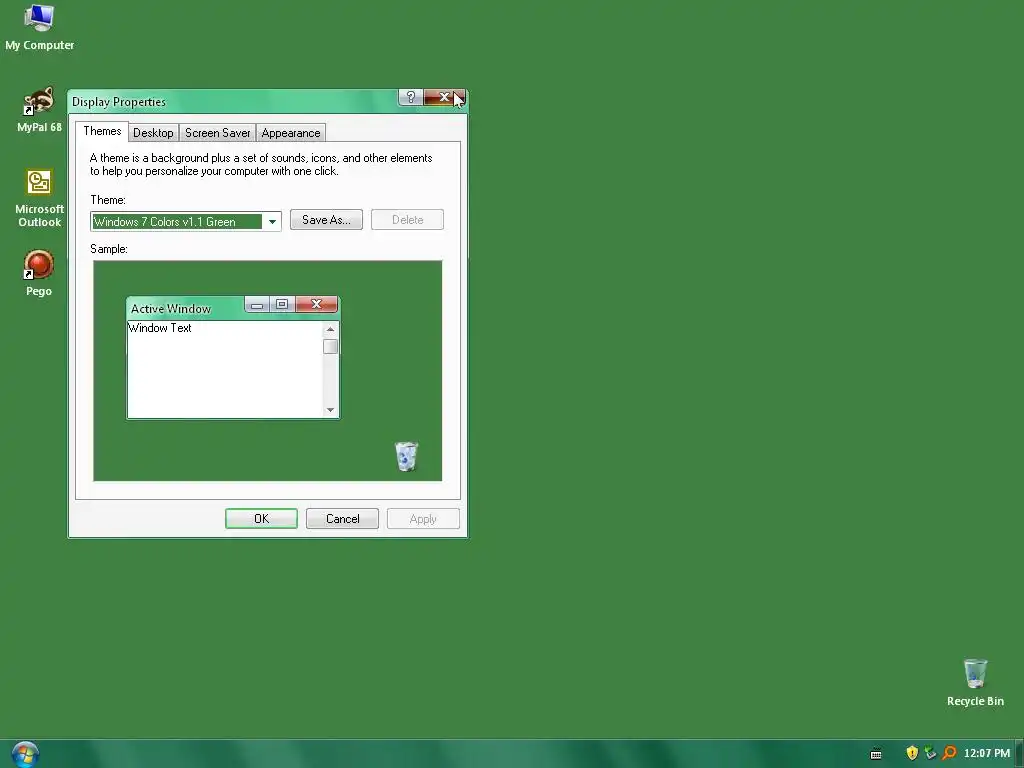Click the Cancel button

(342, 519)
